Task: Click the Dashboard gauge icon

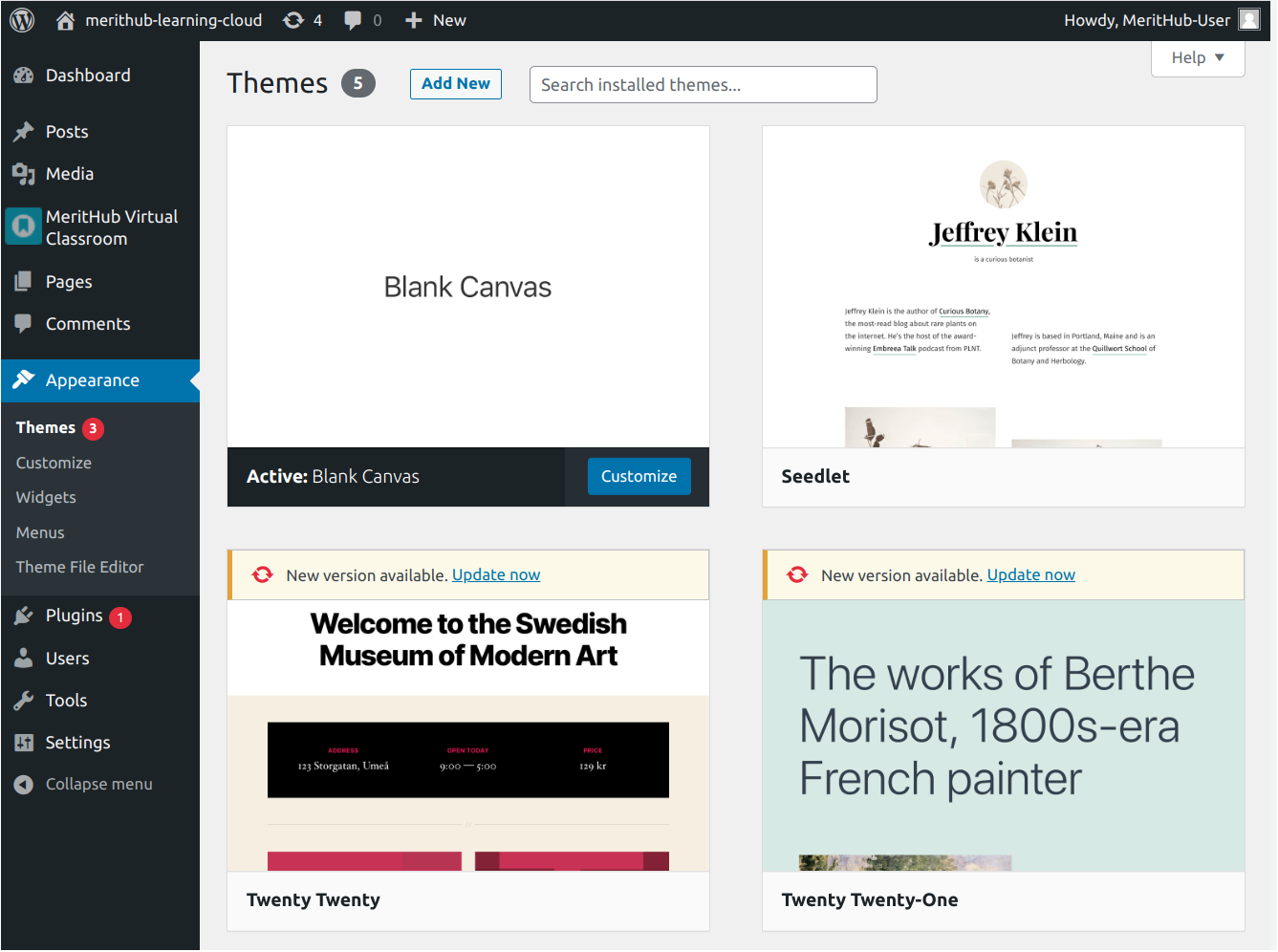Action: coord(24,76)
